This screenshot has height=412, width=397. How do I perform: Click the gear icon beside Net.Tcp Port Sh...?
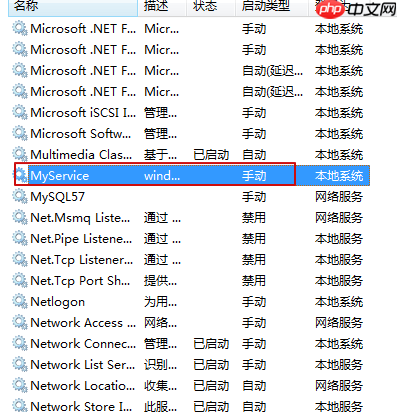point(20,280)
